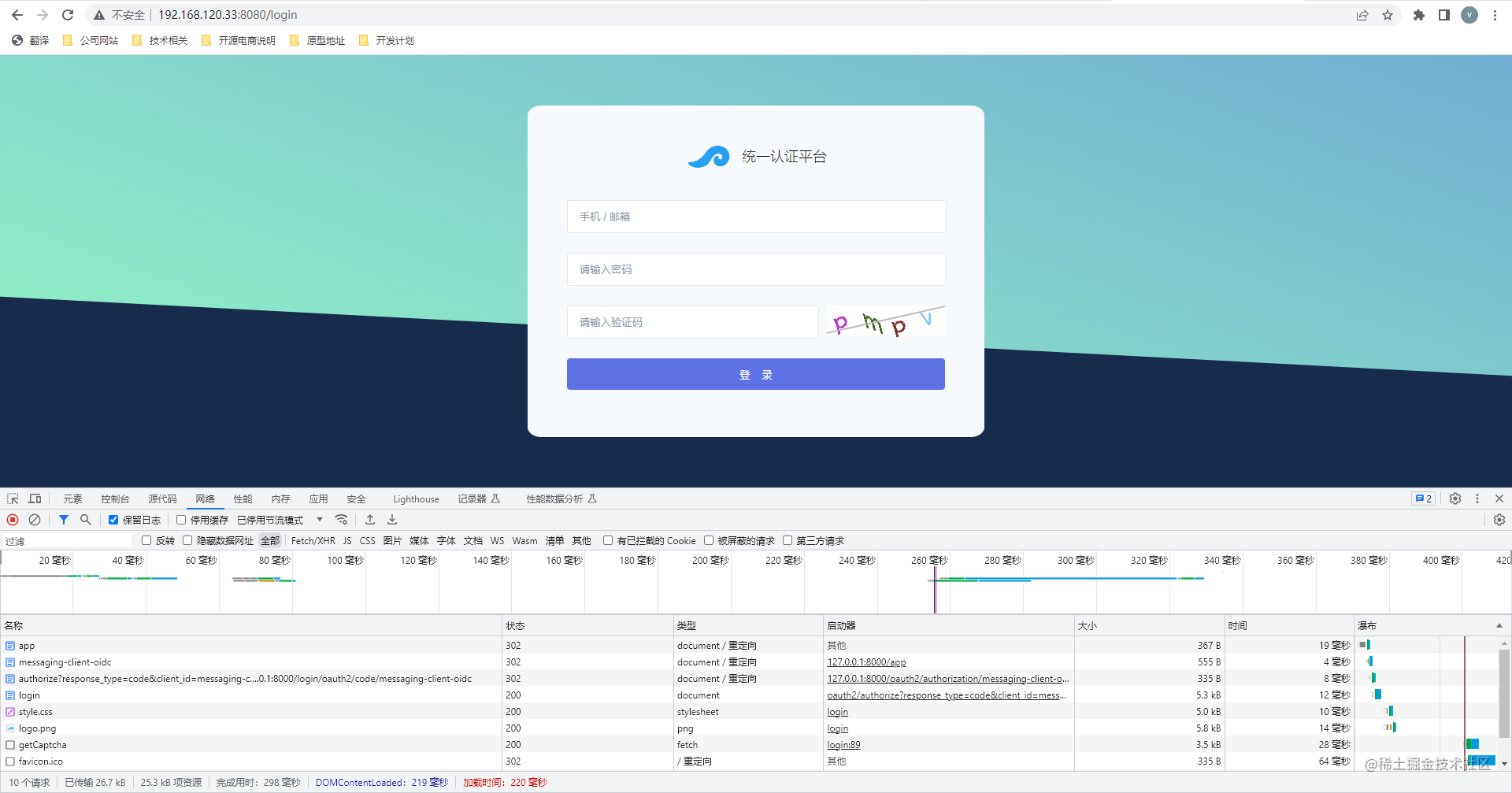Go back with the browser back arrow
Viewport: 1512px width, 793px height.
tap(17, 15)
